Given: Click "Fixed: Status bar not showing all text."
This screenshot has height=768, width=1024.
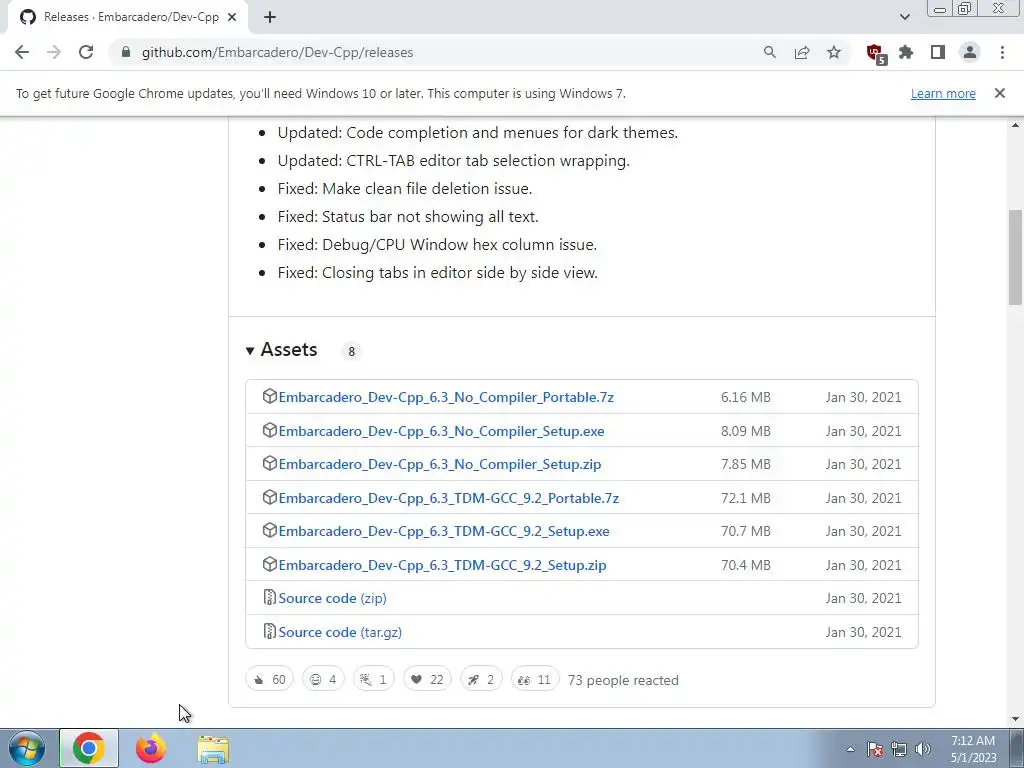Looking at the screenshot, I should [x=408, y=217].
